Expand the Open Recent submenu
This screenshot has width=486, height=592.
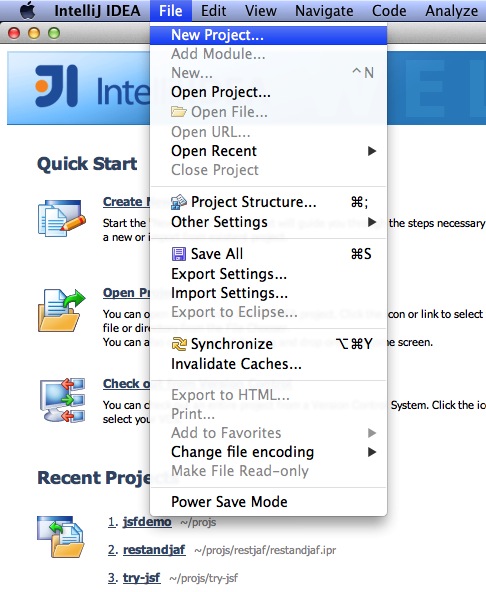(x=268, y=151)
